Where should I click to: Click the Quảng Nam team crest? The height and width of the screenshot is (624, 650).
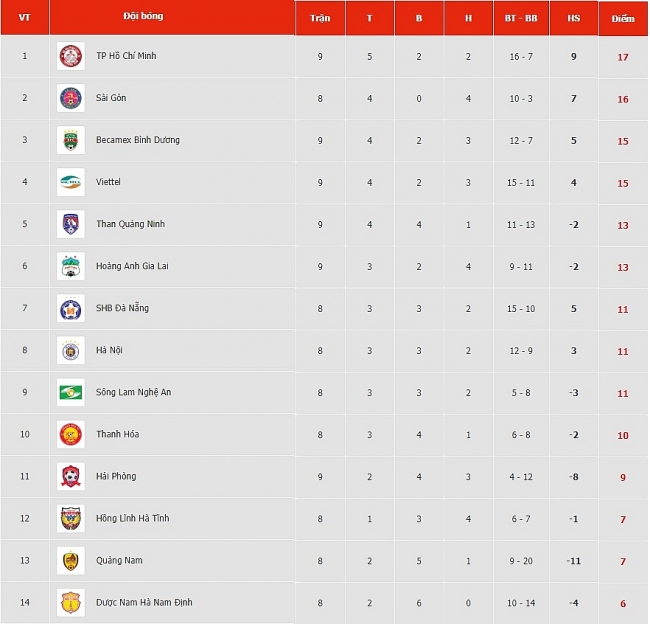pyautogui.click(x=71, y=561)
